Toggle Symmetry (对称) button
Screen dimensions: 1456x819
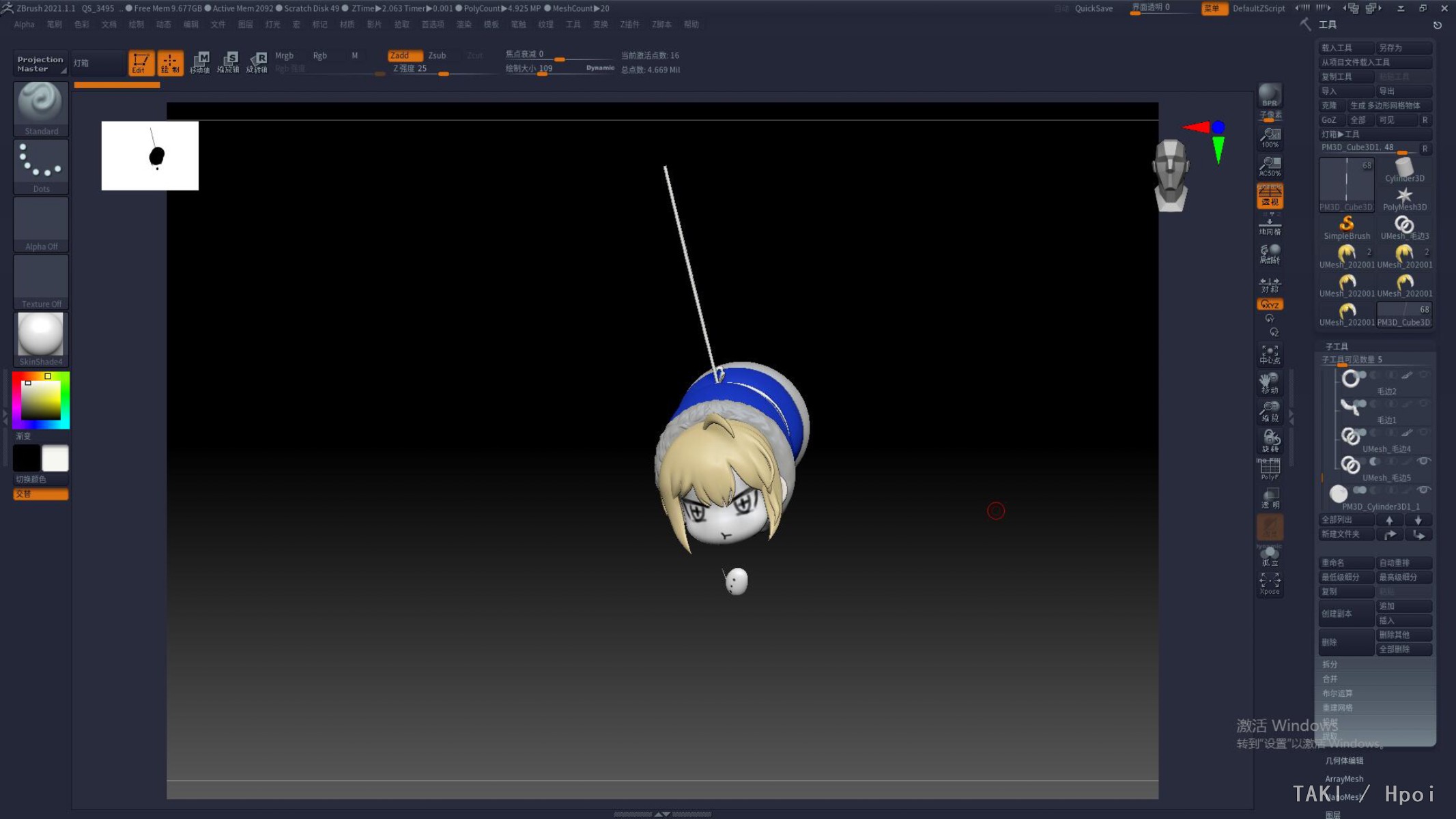[1270, 283]
